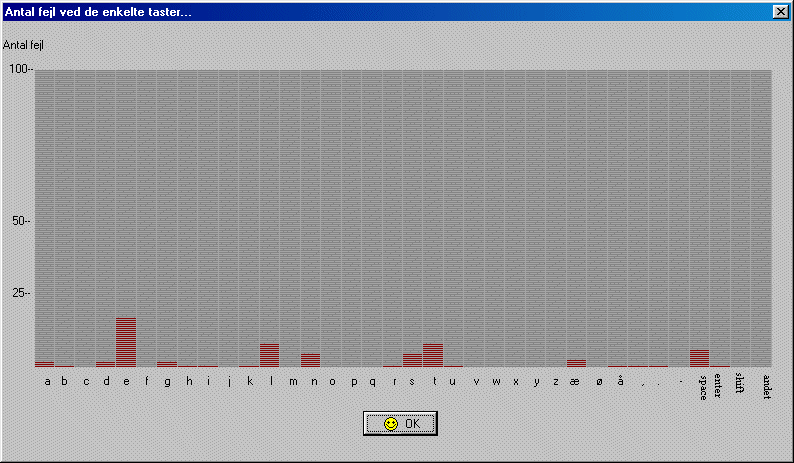
Task: Select the red bar above letter l
Action: (269, 355)
